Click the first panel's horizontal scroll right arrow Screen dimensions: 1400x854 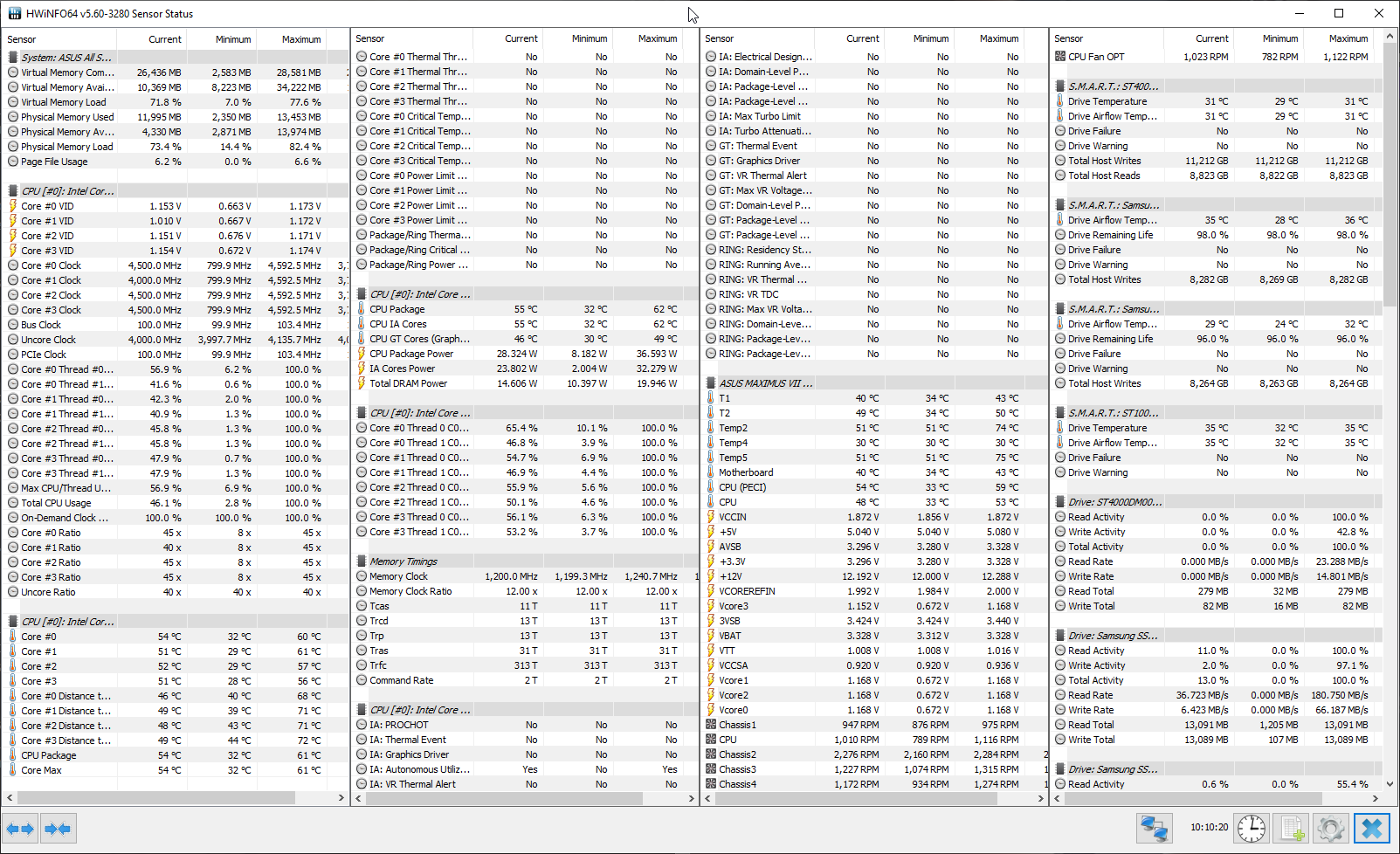click(341, 798)
